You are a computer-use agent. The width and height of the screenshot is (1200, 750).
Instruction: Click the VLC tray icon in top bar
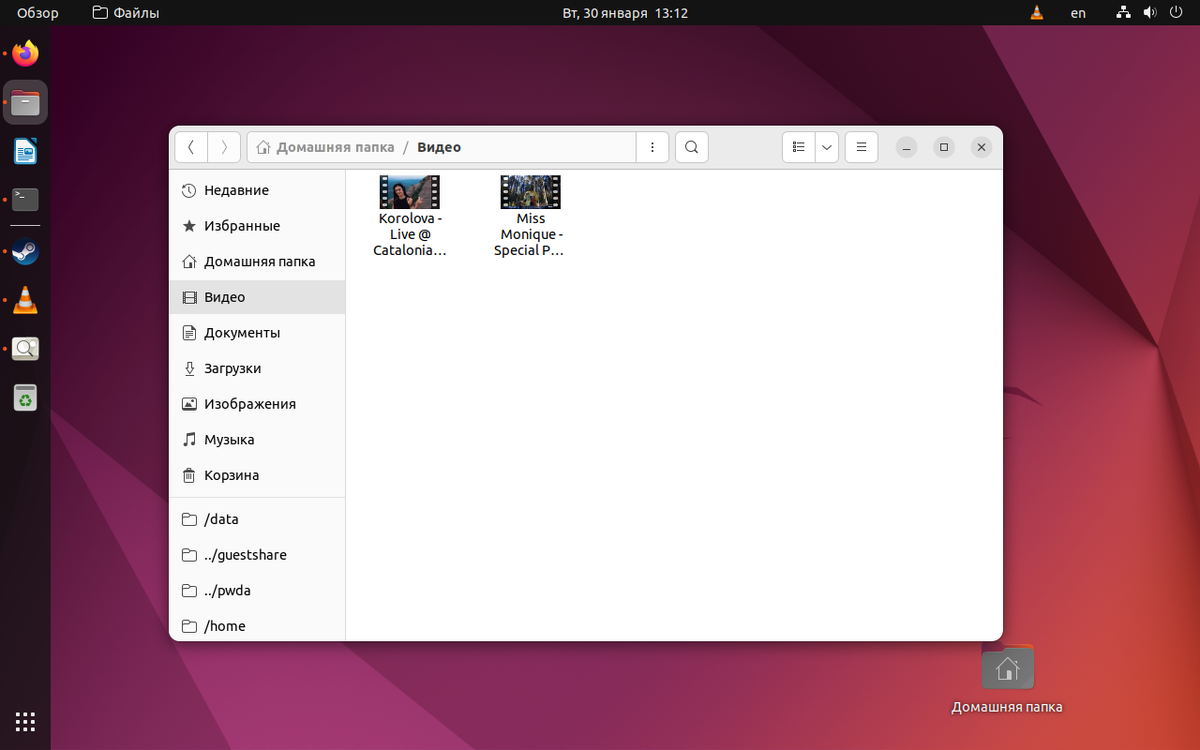(x=1037, y=13)
